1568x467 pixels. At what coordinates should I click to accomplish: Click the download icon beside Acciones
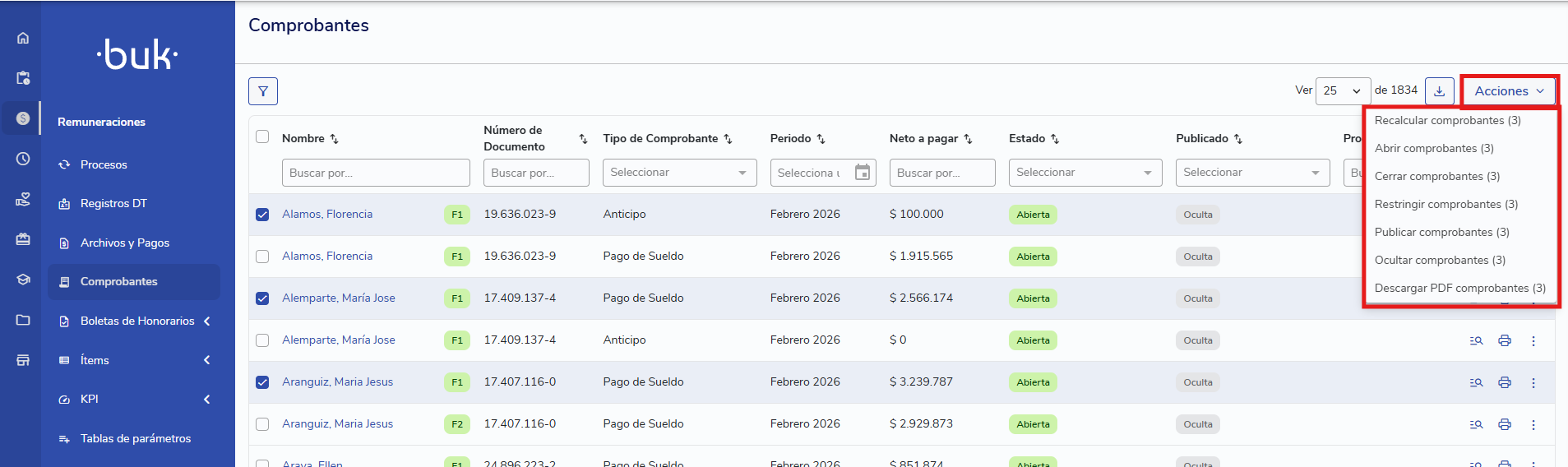1439,91
